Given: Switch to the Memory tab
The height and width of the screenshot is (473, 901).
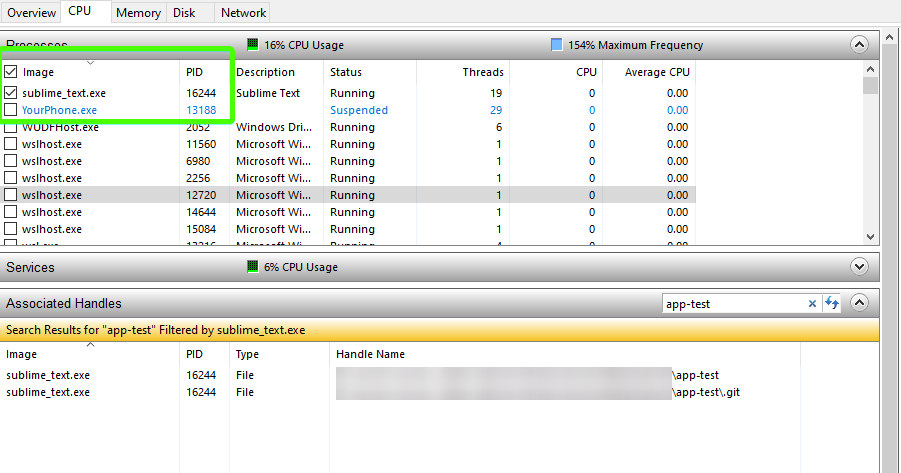Looking at the screenshot, I should tap(137, 13).
